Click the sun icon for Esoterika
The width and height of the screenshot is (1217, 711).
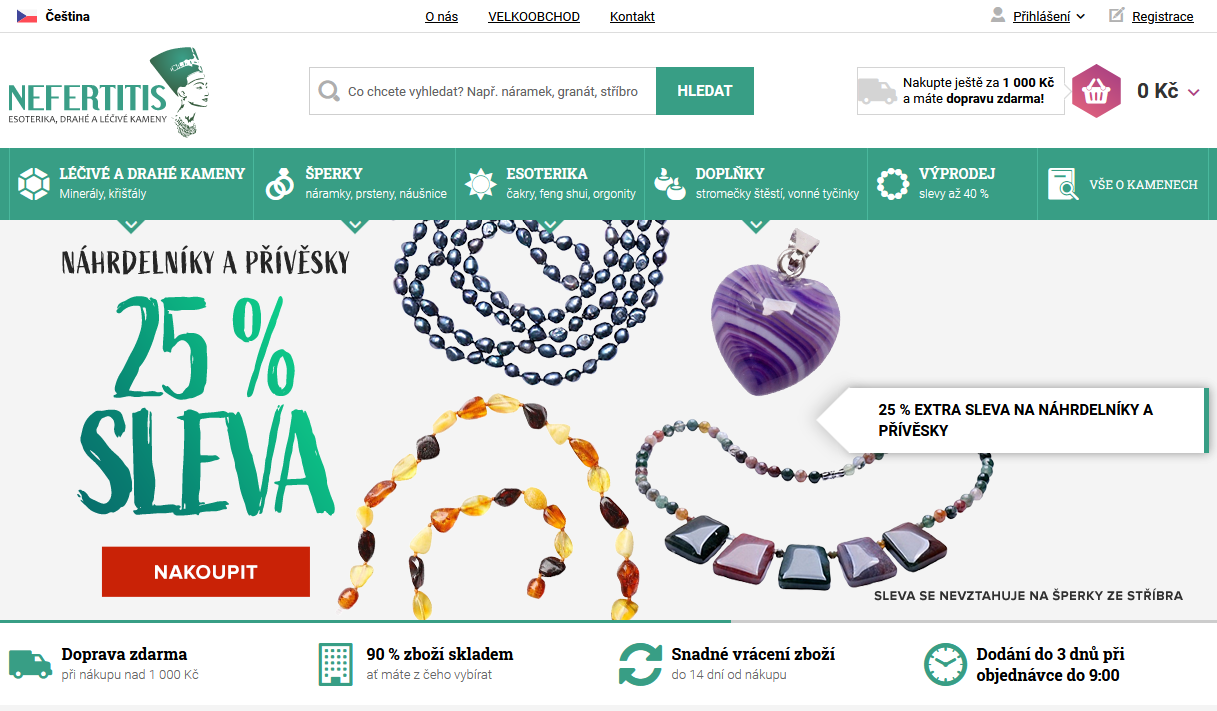coord(481,184)
